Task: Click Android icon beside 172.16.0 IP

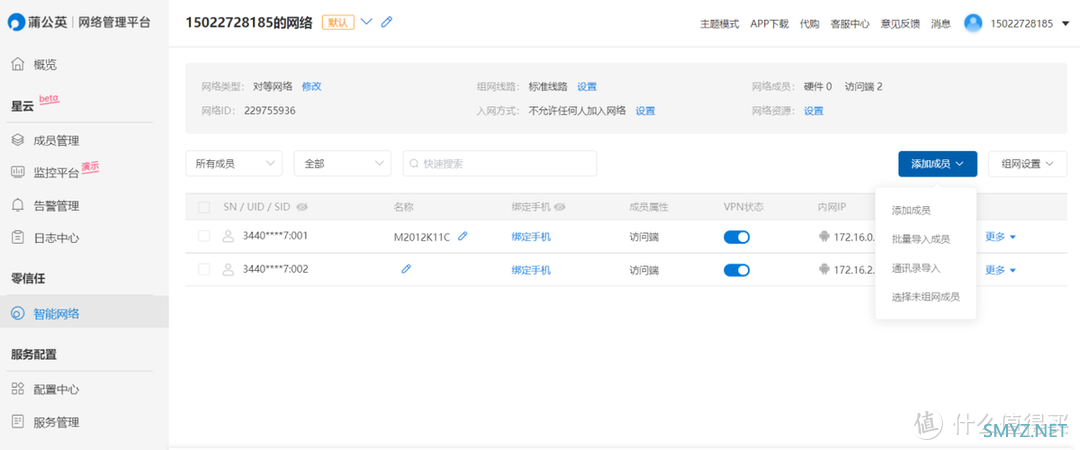Action: pyautogui.click(x=823, y=237)
